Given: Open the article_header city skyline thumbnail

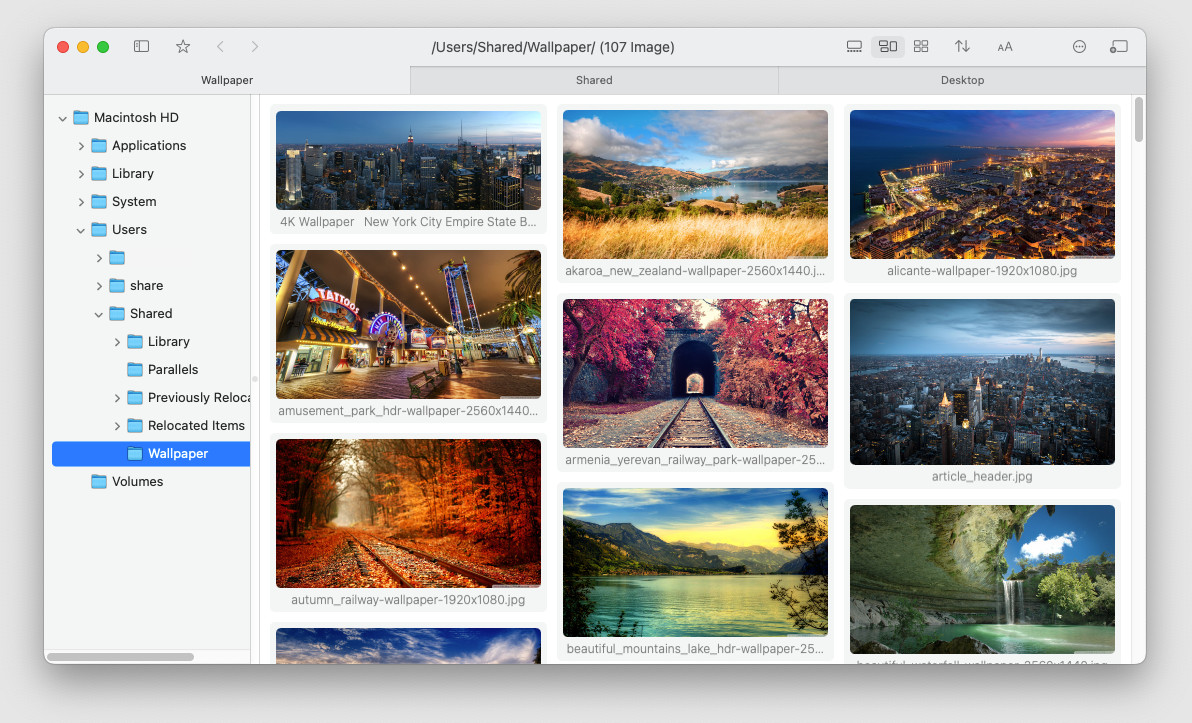Looking at the screenshot, I should pyautogui.click(x=982, y=382).
